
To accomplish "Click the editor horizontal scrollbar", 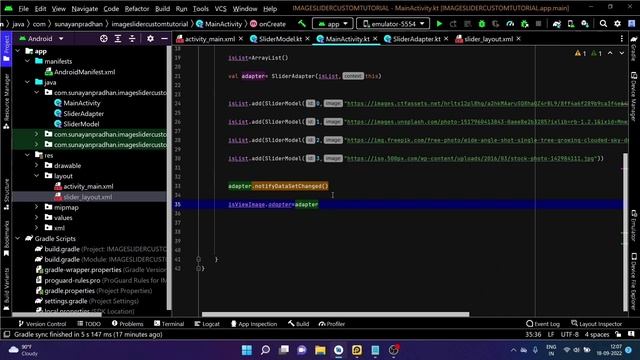I will tap(336, 314).
